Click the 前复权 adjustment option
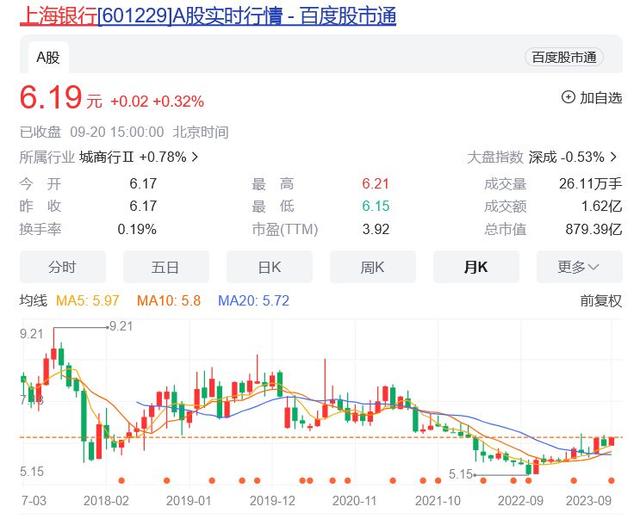 click(601, 301)
